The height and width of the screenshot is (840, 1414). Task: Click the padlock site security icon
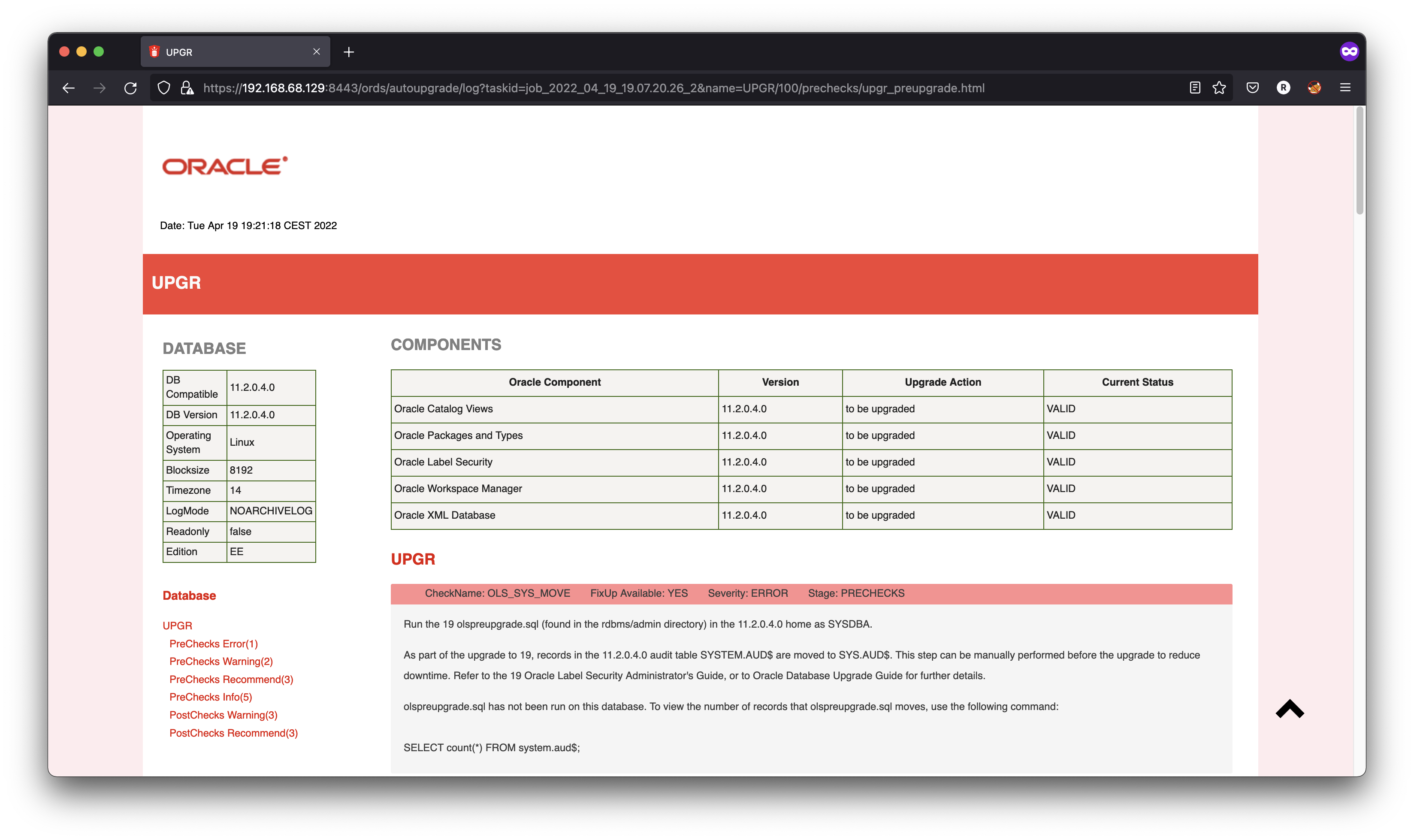[187, 88]
